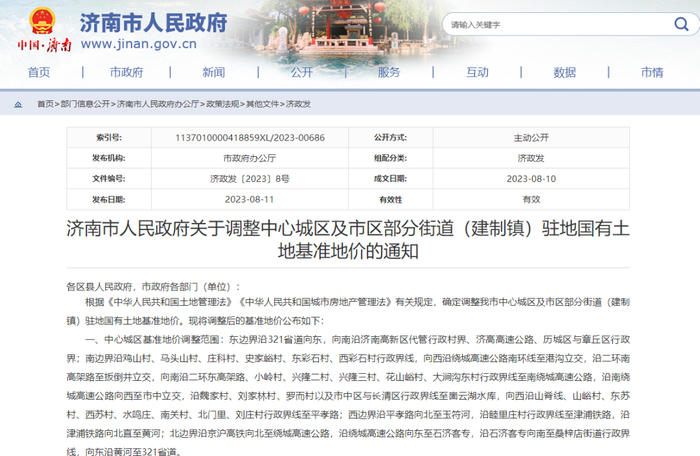Go to the 市政府 navigation tab
Viewport: 700px width, 456px height.
coord(126,72)
